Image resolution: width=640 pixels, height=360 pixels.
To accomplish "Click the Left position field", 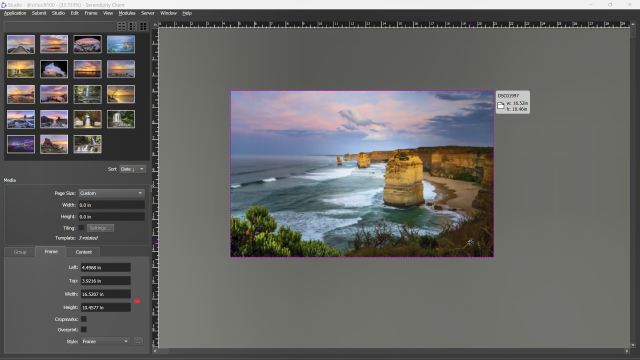I will tap(106, 267).
